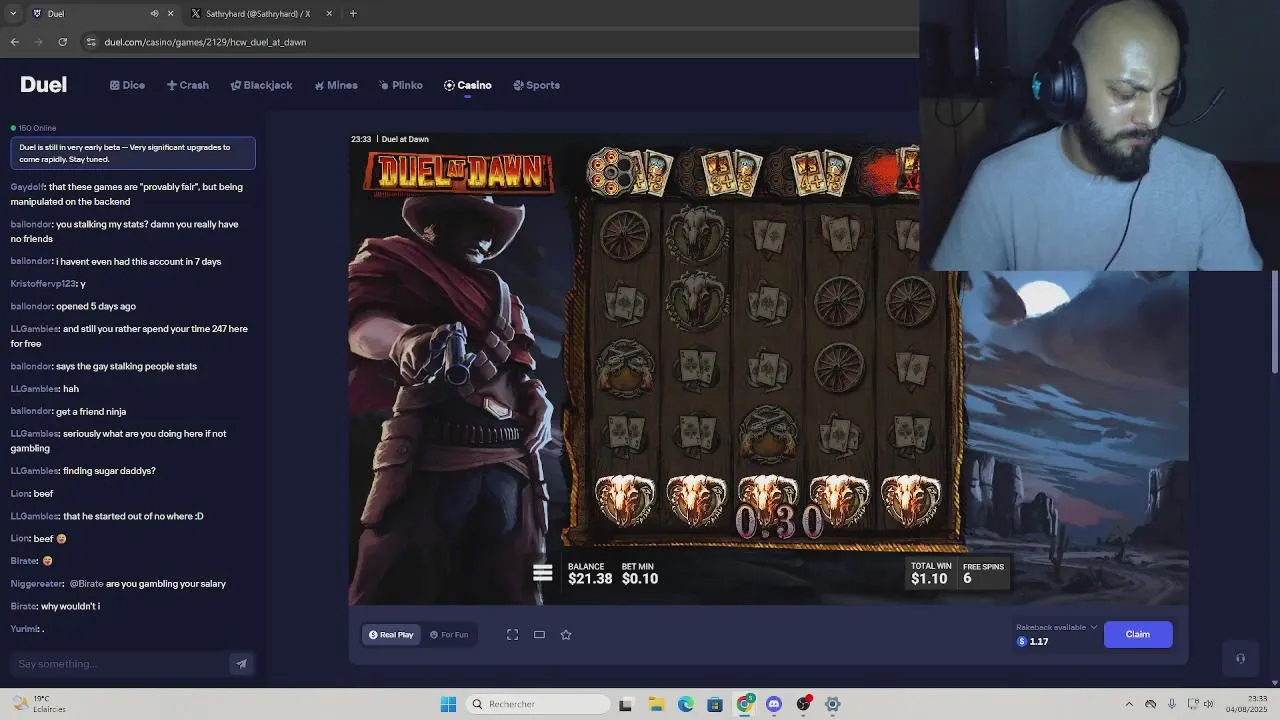
Task: Open Task View on the taskbar
Action: tap(625, 704)
